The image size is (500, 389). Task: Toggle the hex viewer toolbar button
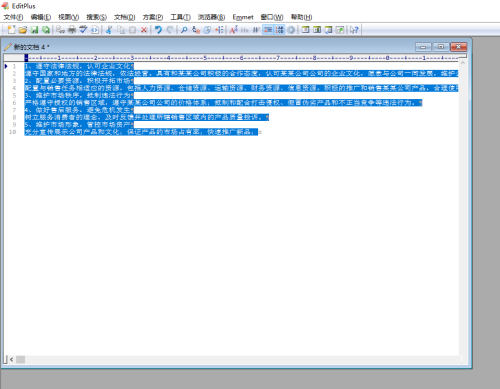(x=244, y=30)
